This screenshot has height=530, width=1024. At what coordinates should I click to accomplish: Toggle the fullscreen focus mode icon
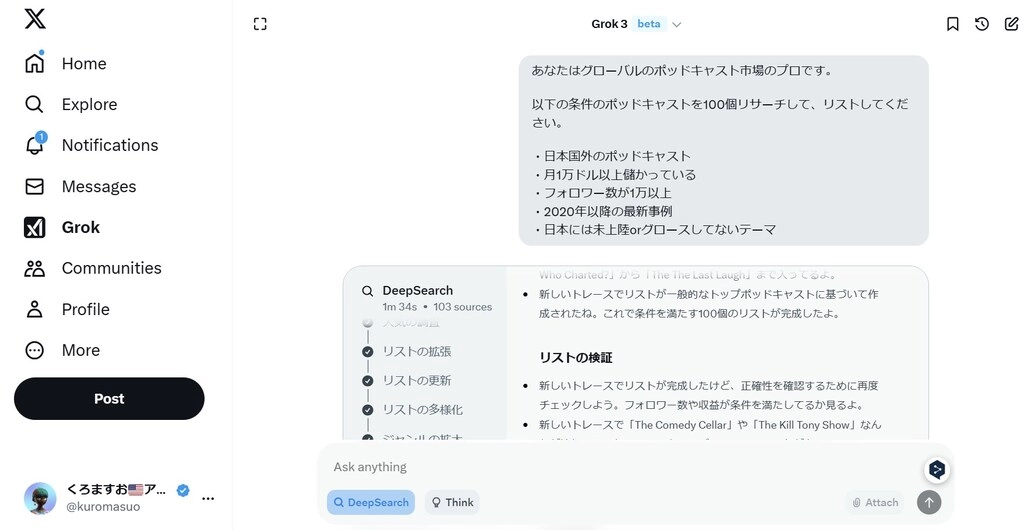[260, 24]
